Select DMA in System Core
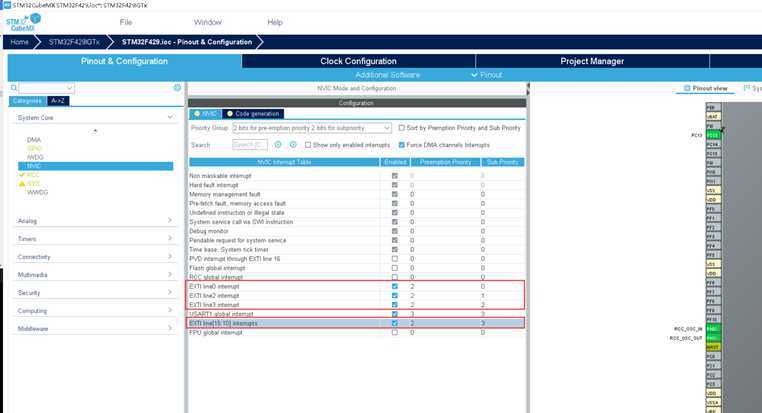 pyautogui.click(x=34, y=140)
